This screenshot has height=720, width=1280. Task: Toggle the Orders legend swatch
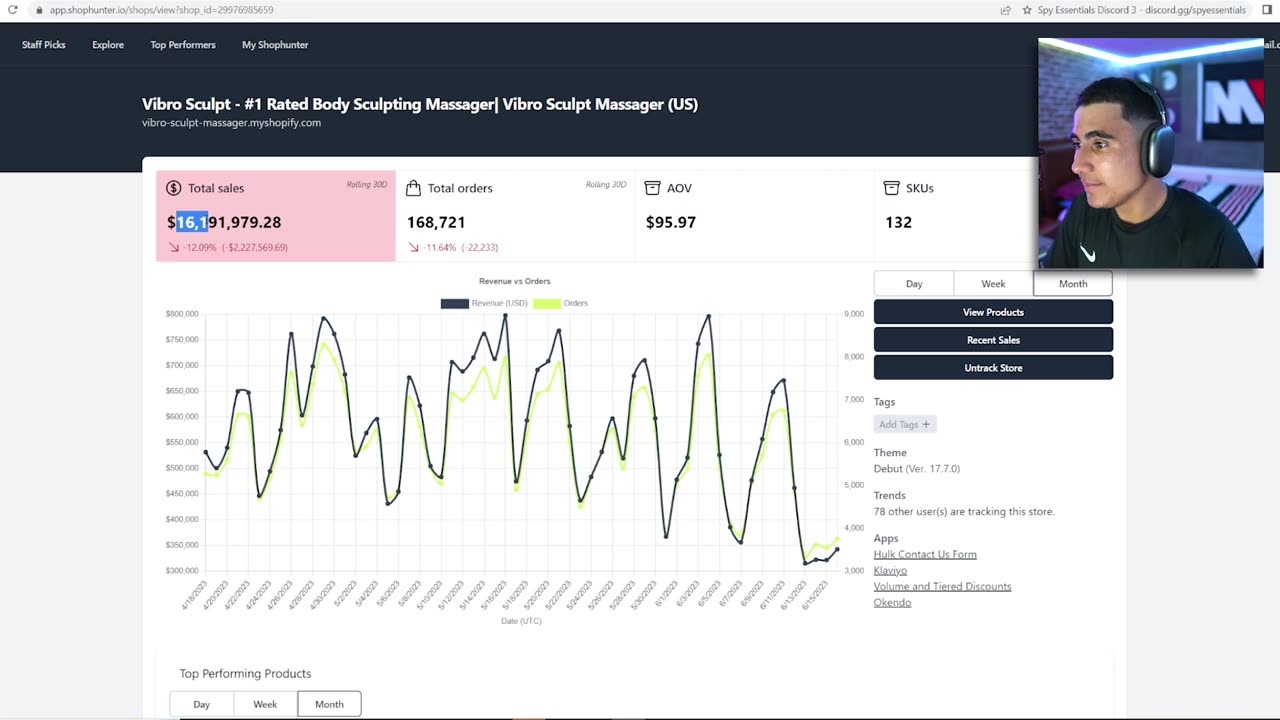[x=546, y=303]
